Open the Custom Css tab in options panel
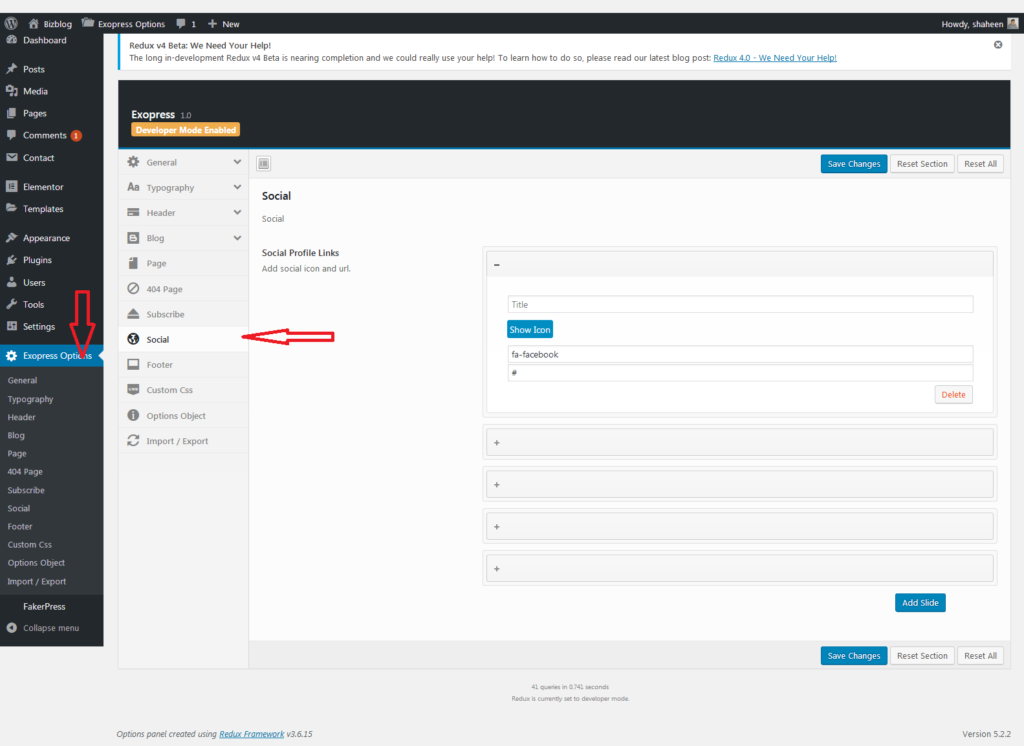Screen dimensions: 1024x746 point(184,390)
